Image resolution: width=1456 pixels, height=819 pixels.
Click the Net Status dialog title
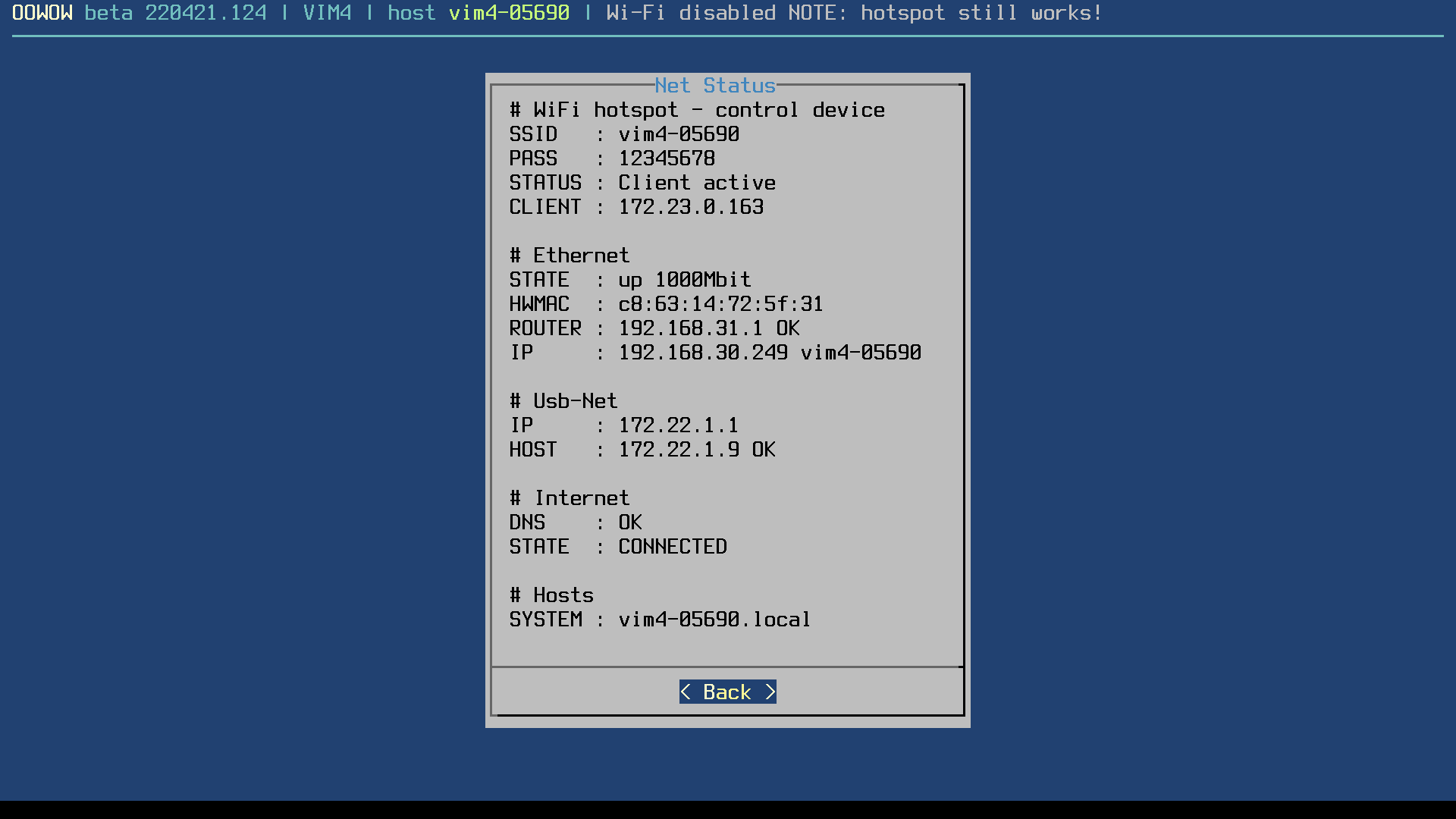715,86
